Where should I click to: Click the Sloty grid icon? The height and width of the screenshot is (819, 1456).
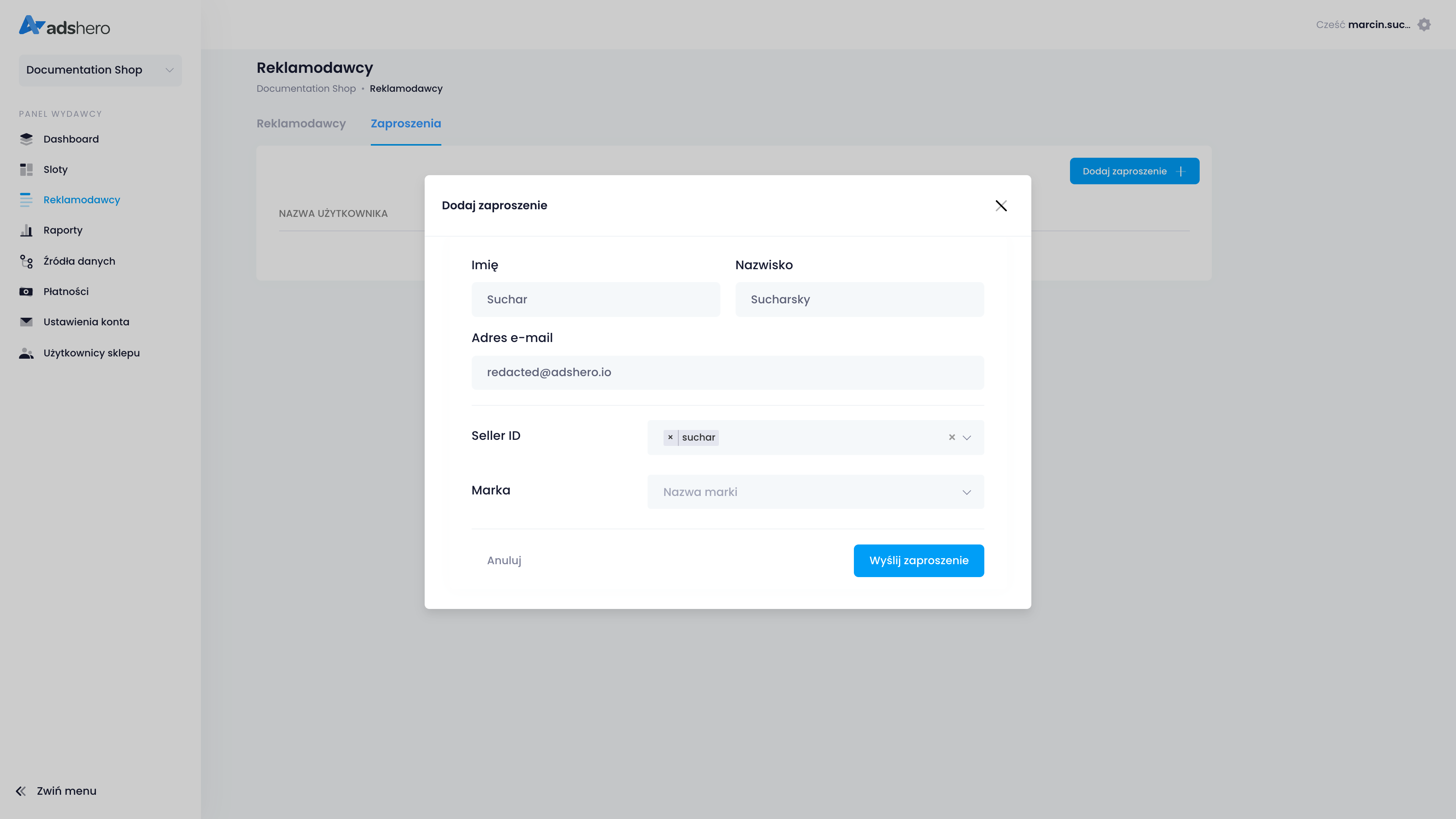tap(26, 169)
